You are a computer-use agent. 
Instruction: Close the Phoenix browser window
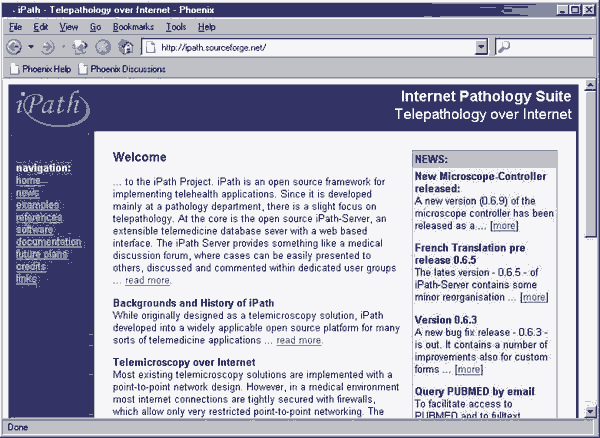click(588, 10)
